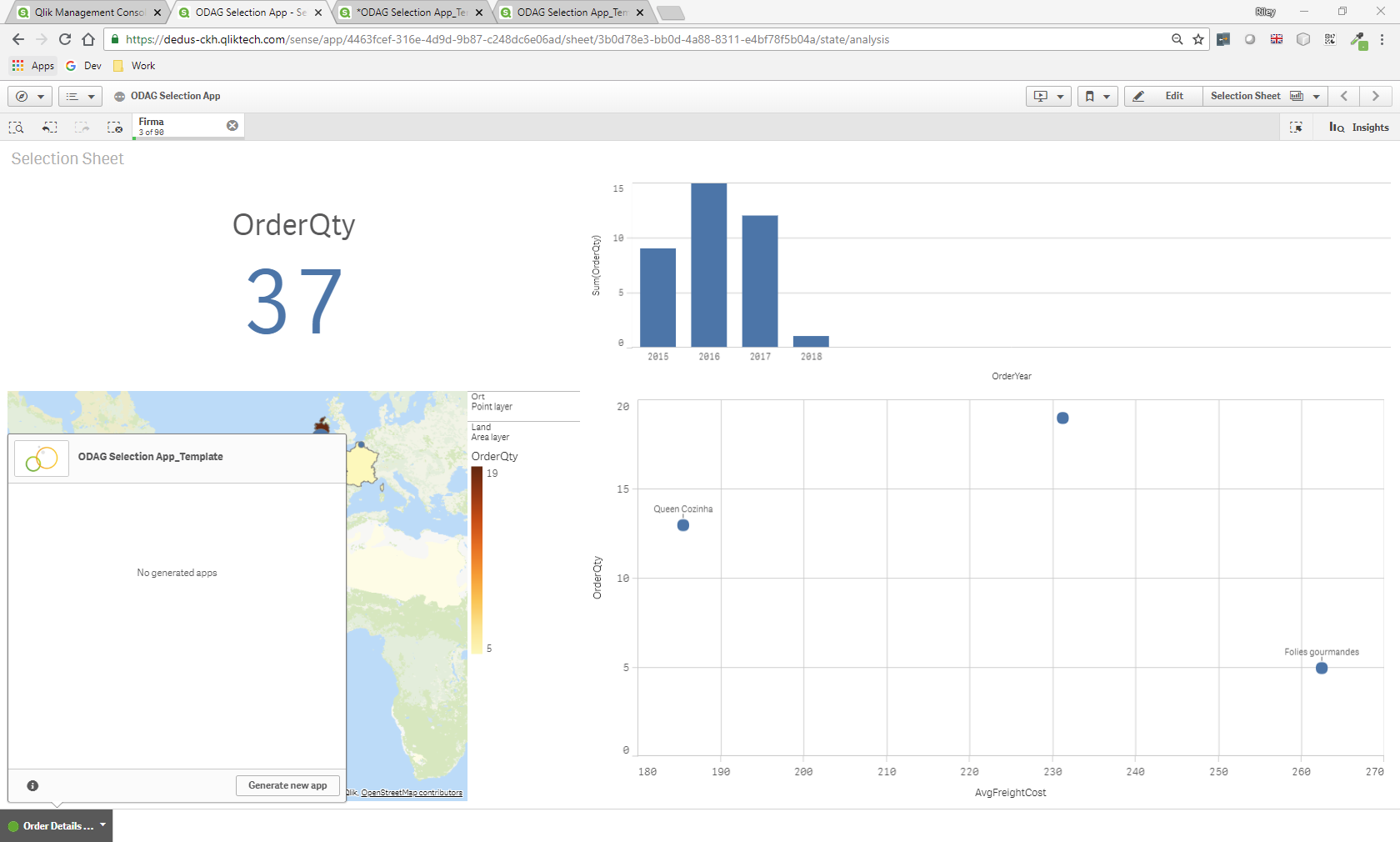Close the Qlik Management Console tab
The width and height of the screenshot is (1400, 842).
coord(157,13)
